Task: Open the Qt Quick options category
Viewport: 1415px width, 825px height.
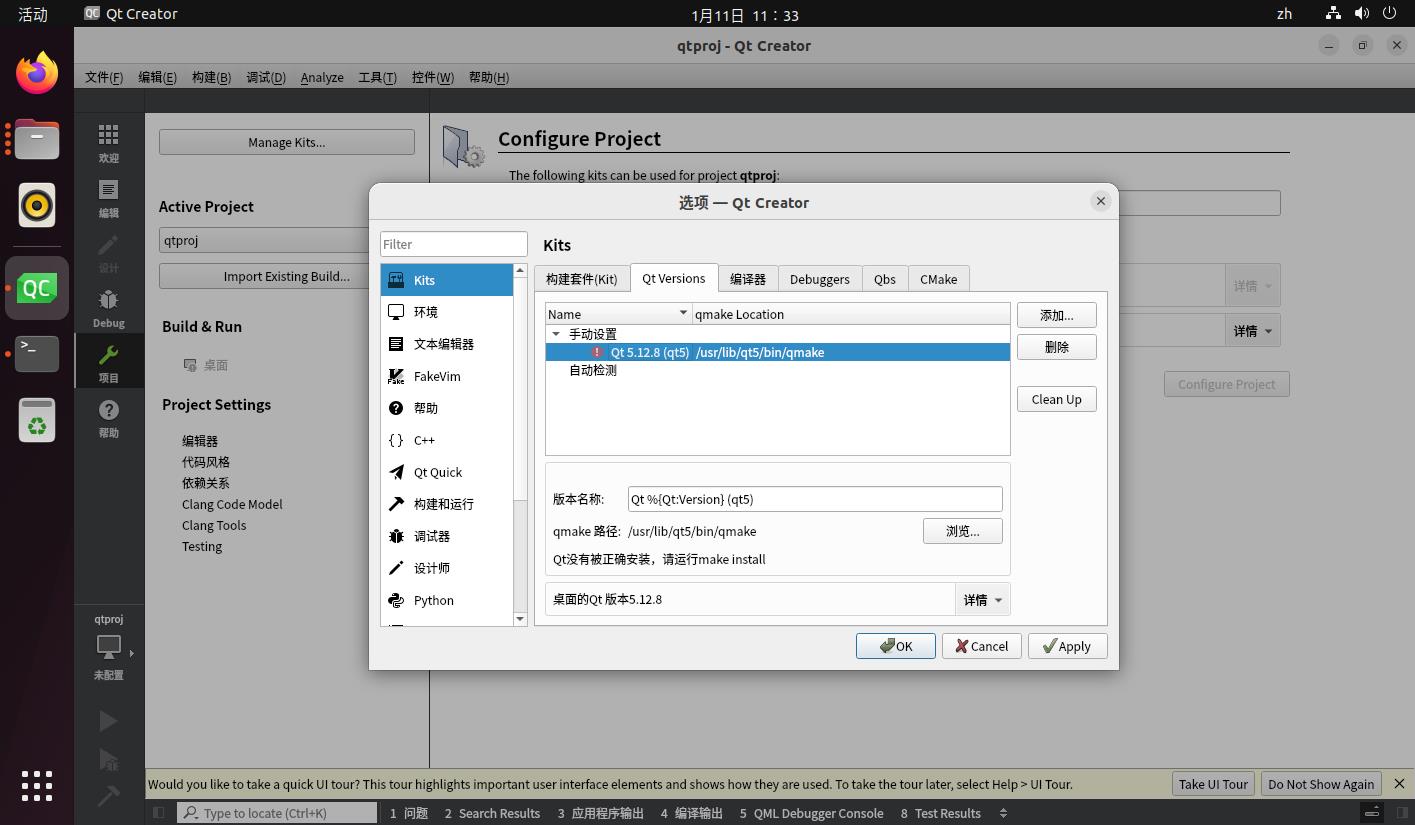Action: 447,472
